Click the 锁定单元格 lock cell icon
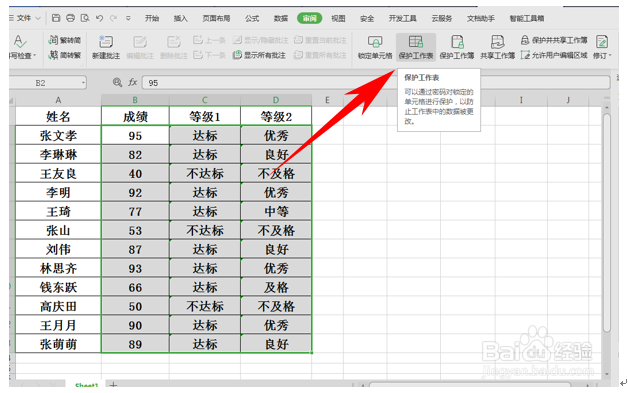Image resolution: width=628 pixels, height=393 pixels. pyautogui.click(x=375, y=41)
